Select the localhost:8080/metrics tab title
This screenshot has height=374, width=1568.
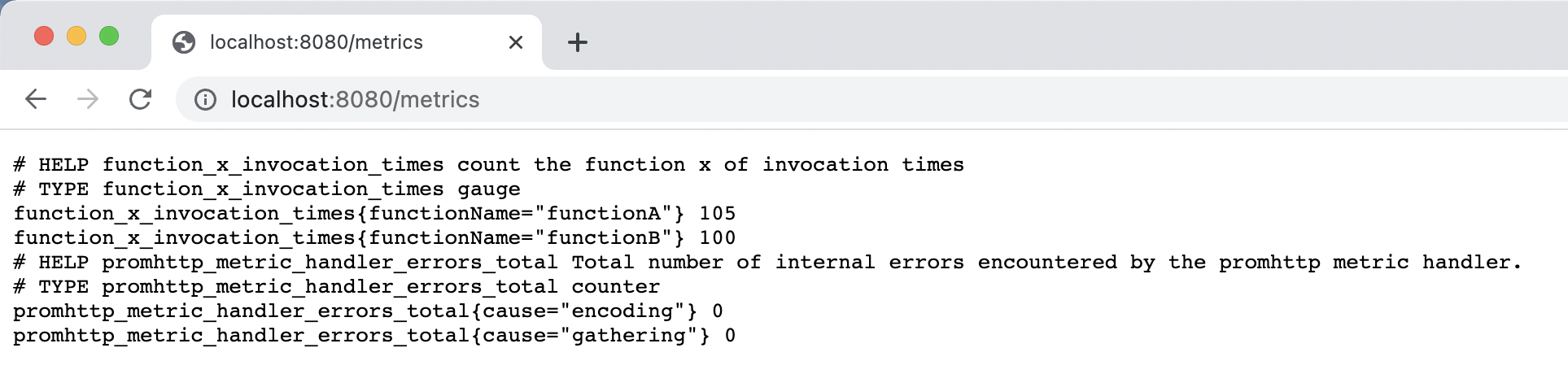tap(317, 42)
